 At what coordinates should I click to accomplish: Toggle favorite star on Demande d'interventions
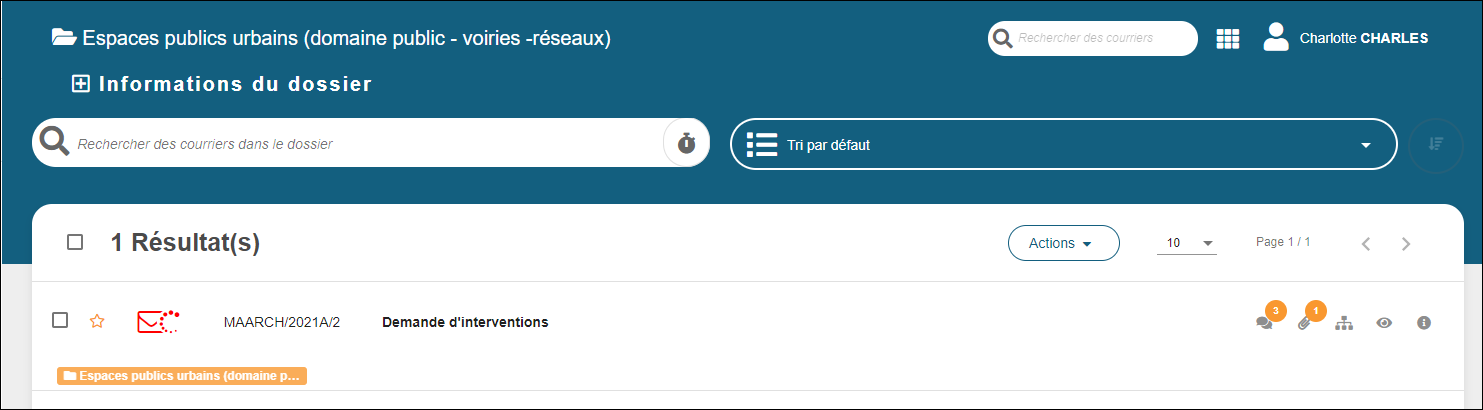pos(97,321)
